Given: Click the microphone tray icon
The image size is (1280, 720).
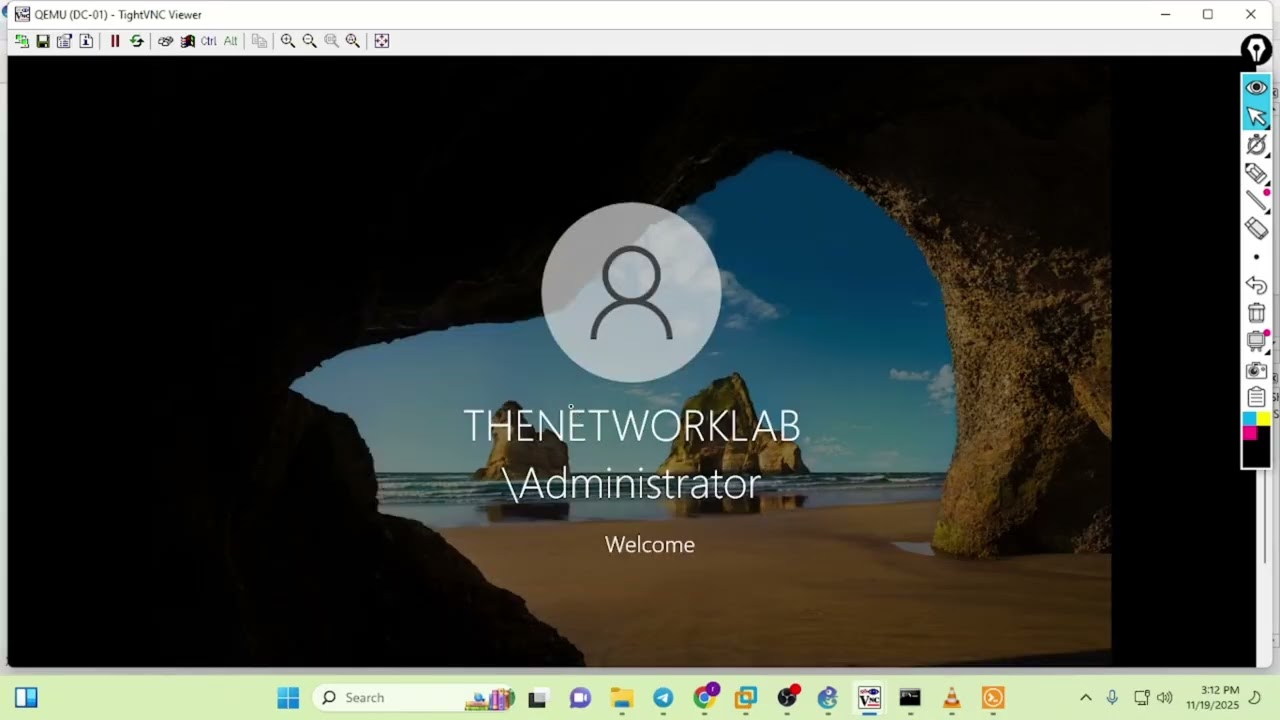Looking at the screenshot, I should (1112, 698).
